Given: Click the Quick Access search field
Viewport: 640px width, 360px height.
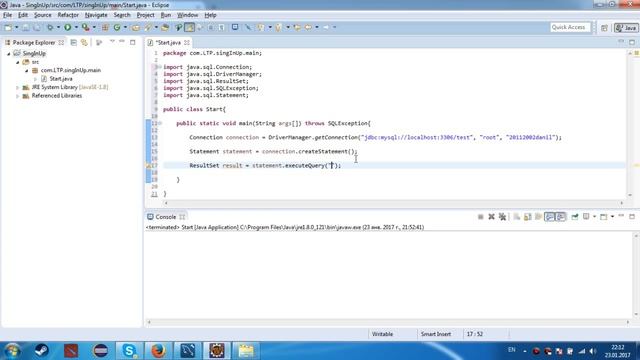Looking at the screenshot, I should tap(570, 27).
